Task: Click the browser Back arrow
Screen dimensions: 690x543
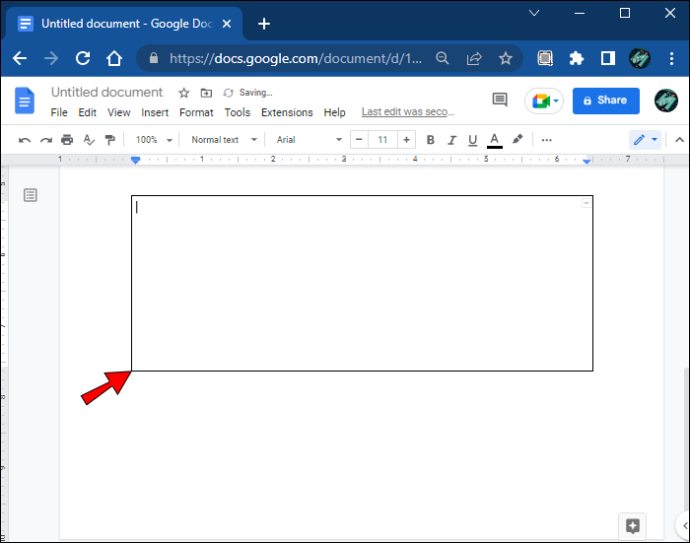Action: [20, 58]
